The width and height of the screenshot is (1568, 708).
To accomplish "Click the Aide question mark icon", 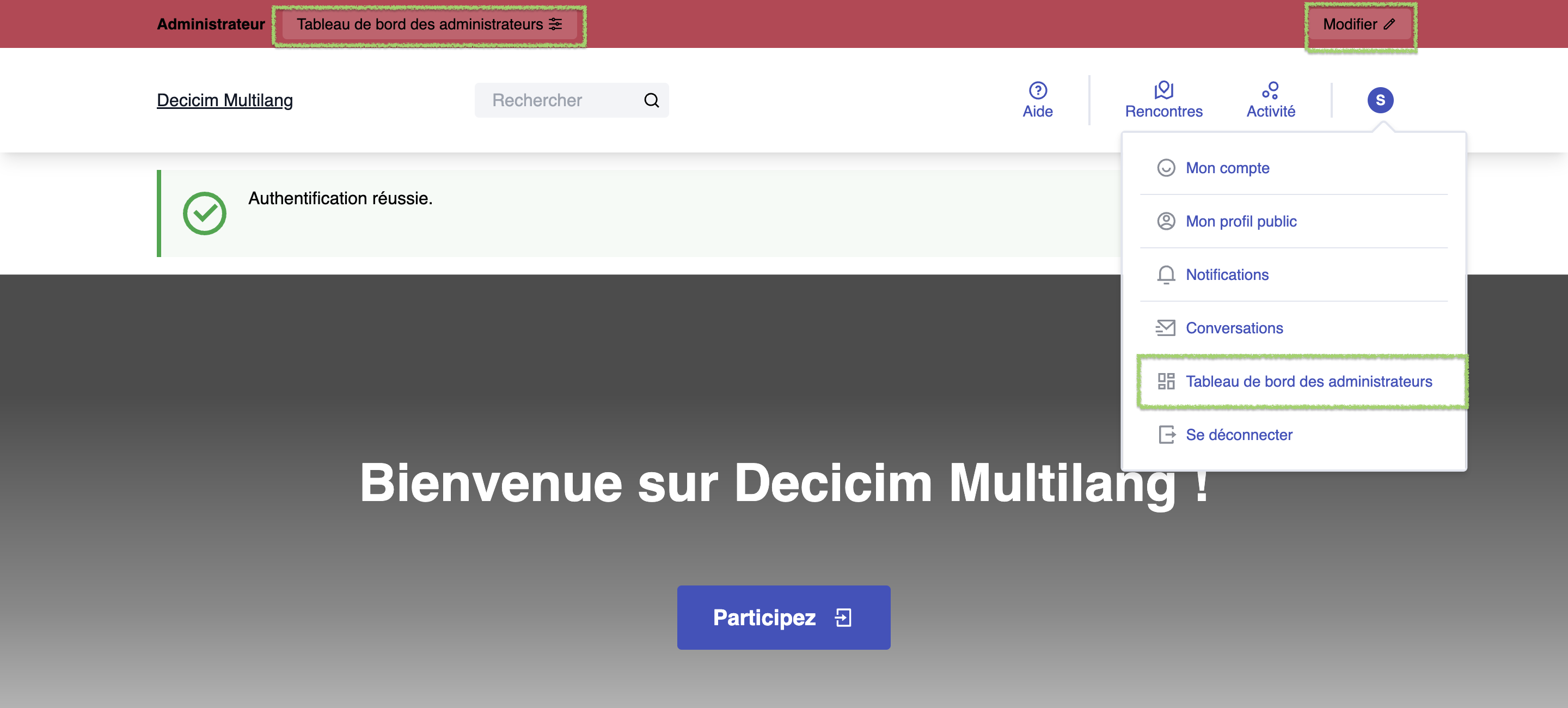I will coord(1037,90).
